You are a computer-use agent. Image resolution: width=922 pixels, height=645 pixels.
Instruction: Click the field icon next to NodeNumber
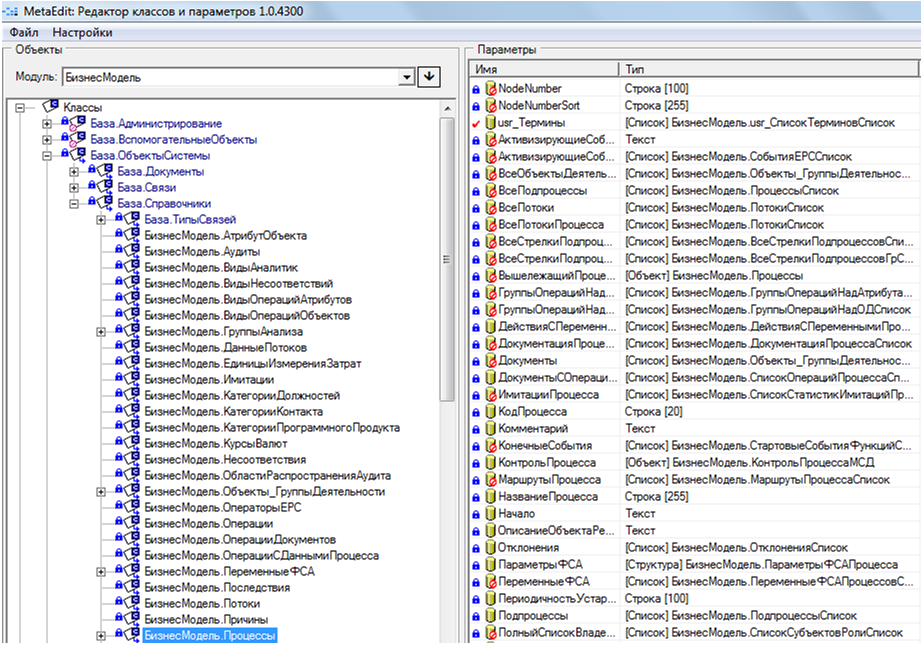point(490,89)
